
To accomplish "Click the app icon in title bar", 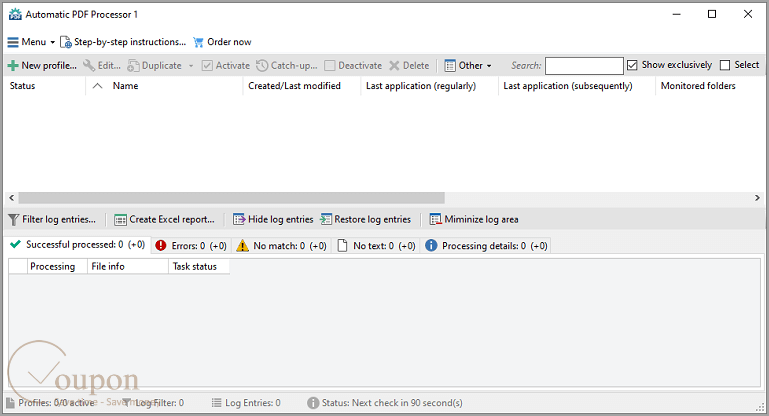I will coord(15,14).
